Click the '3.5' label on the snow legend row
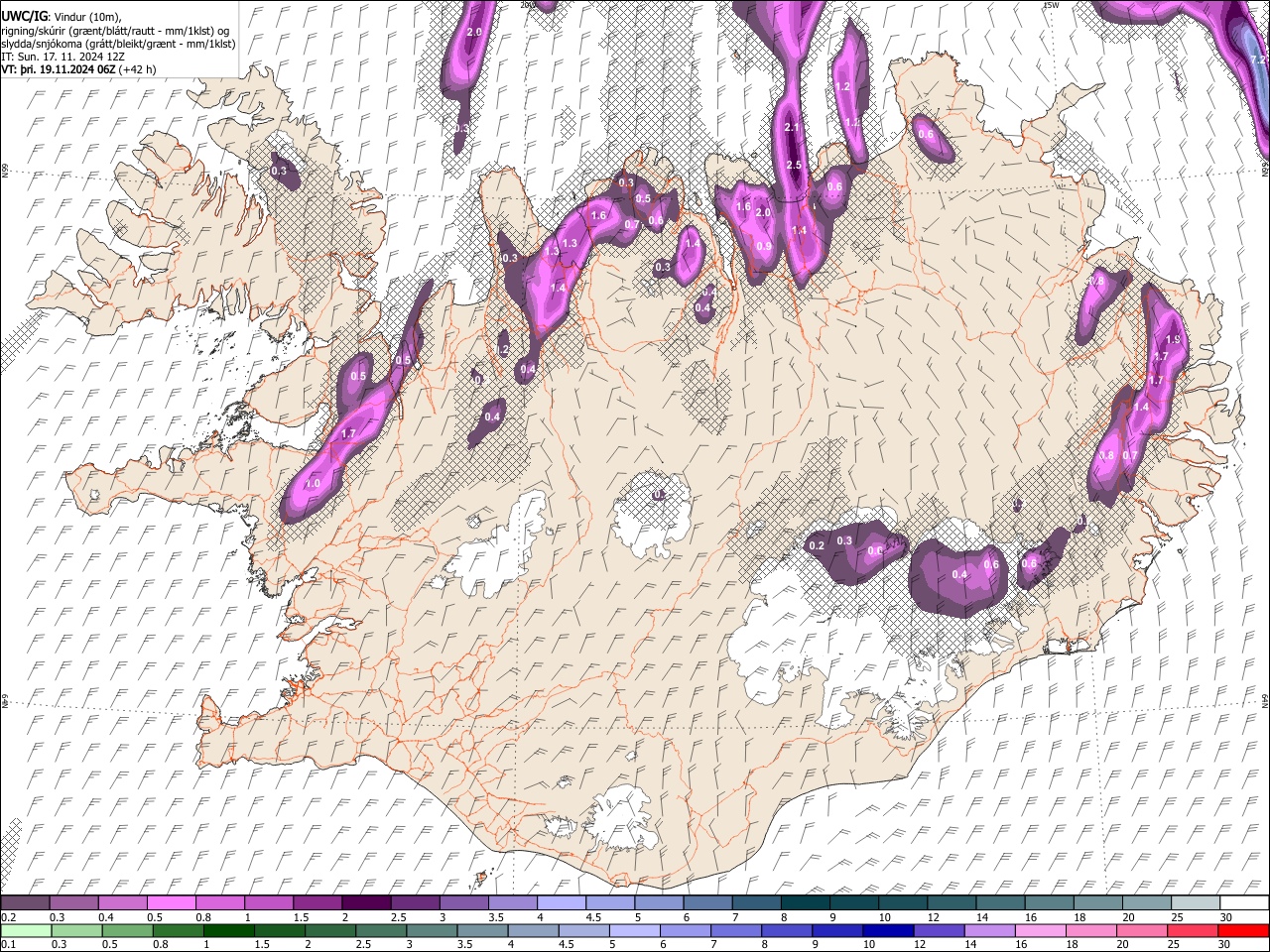Screen dimensions: 1270x952 [495, 917]
